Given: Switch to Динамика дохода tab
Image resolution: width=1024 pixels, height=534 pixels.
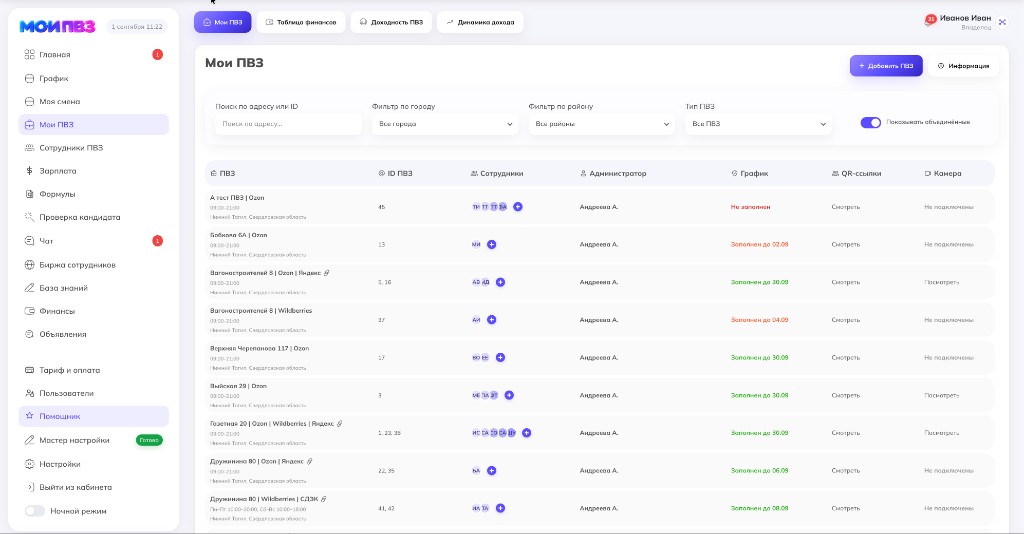Looking at the screenshot, I should click(x=480, y=22).
